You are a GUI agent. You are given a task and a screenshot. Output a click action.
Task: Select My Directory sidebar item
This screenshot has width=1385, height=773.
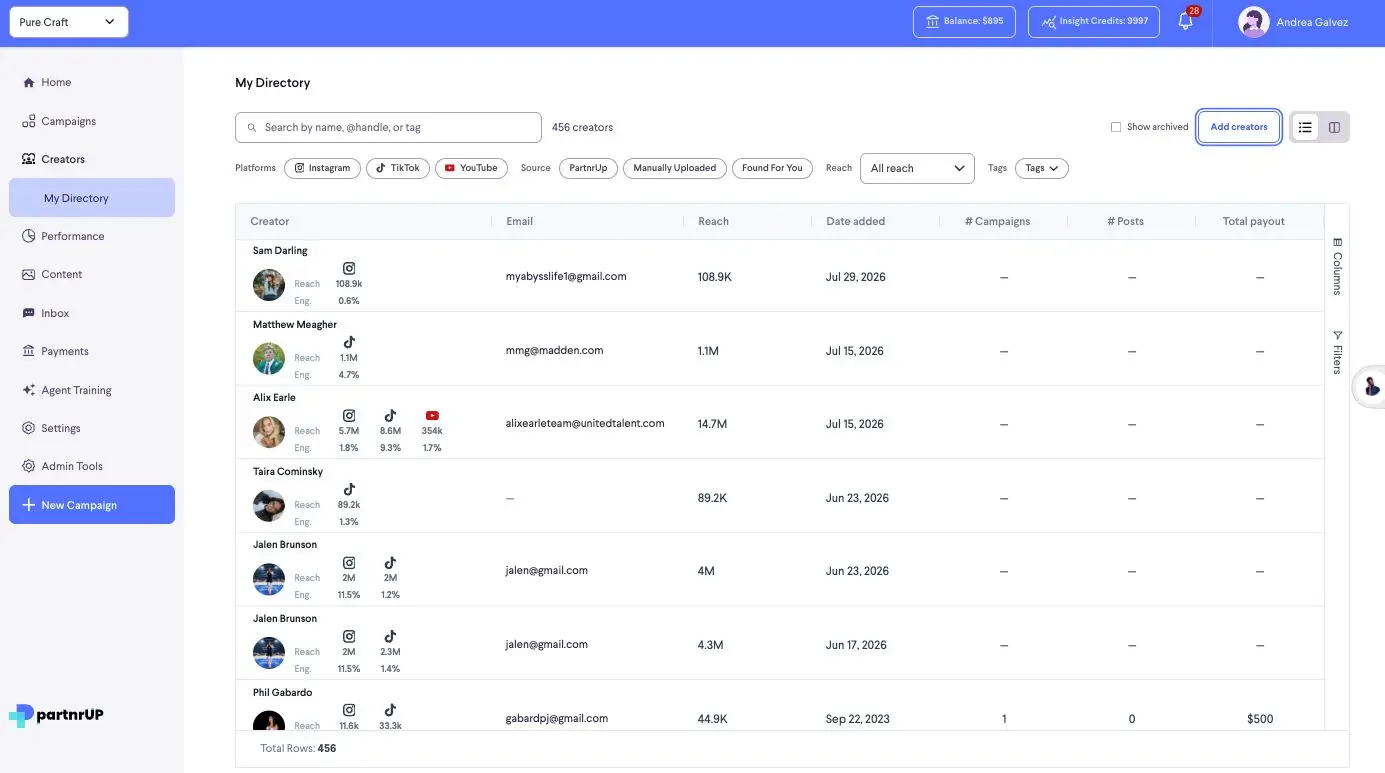pos(92,198)
